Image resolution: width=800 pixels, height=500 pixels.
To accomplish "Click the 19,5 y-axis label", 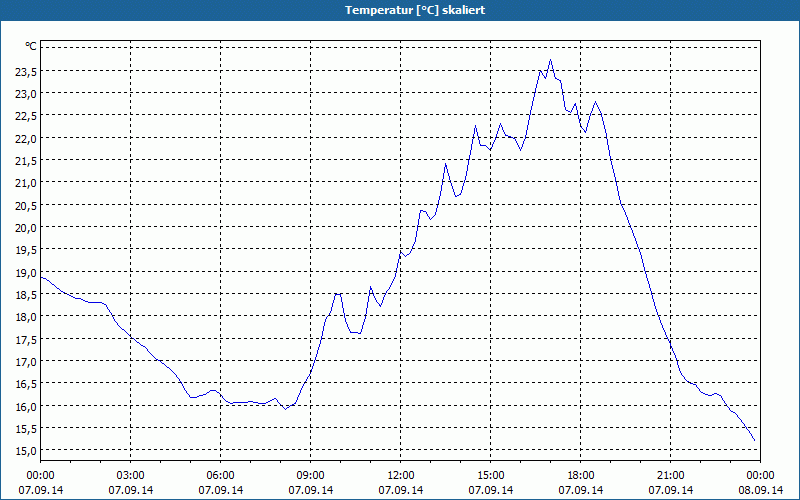I will pos(26,250).
